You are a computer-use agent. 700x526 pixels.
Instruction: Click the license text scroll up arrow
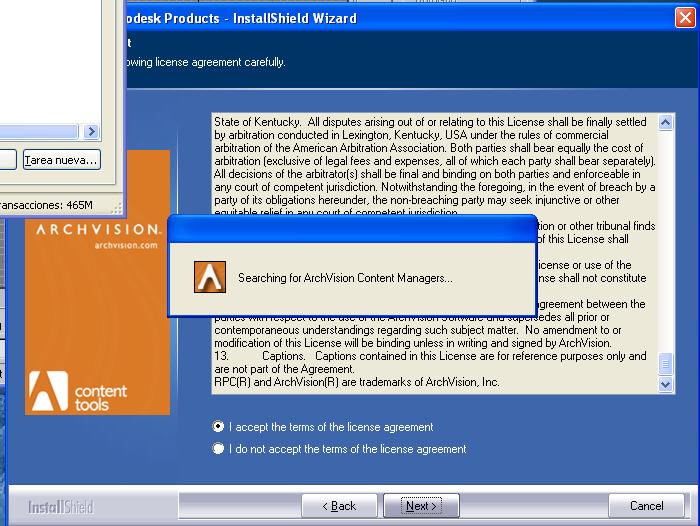click(665, 122)
